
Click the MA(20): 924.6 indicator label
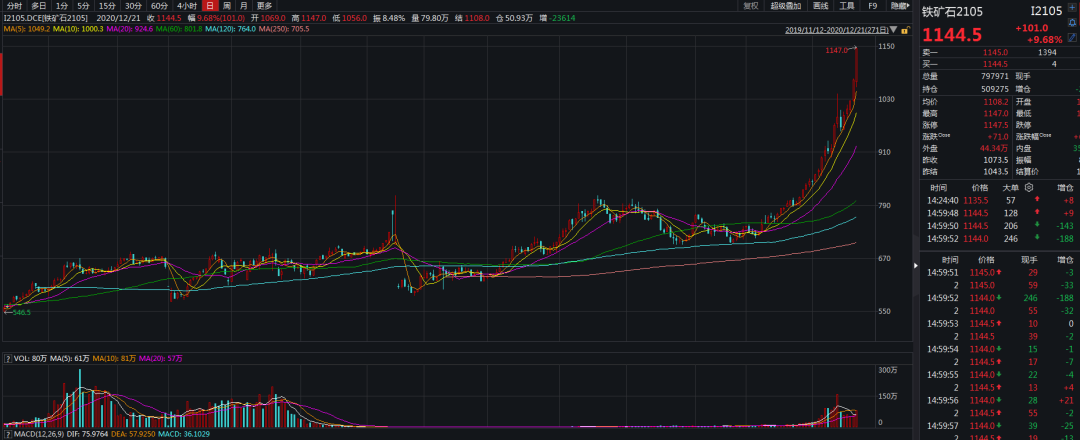(x=129, y=29)
